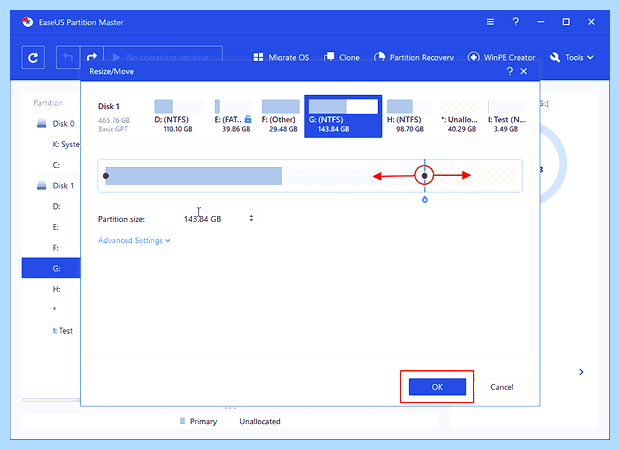This screenshot has height=450, width=620.
Task: Select D: in the sidebar list
Action: (x=57, y=206)
